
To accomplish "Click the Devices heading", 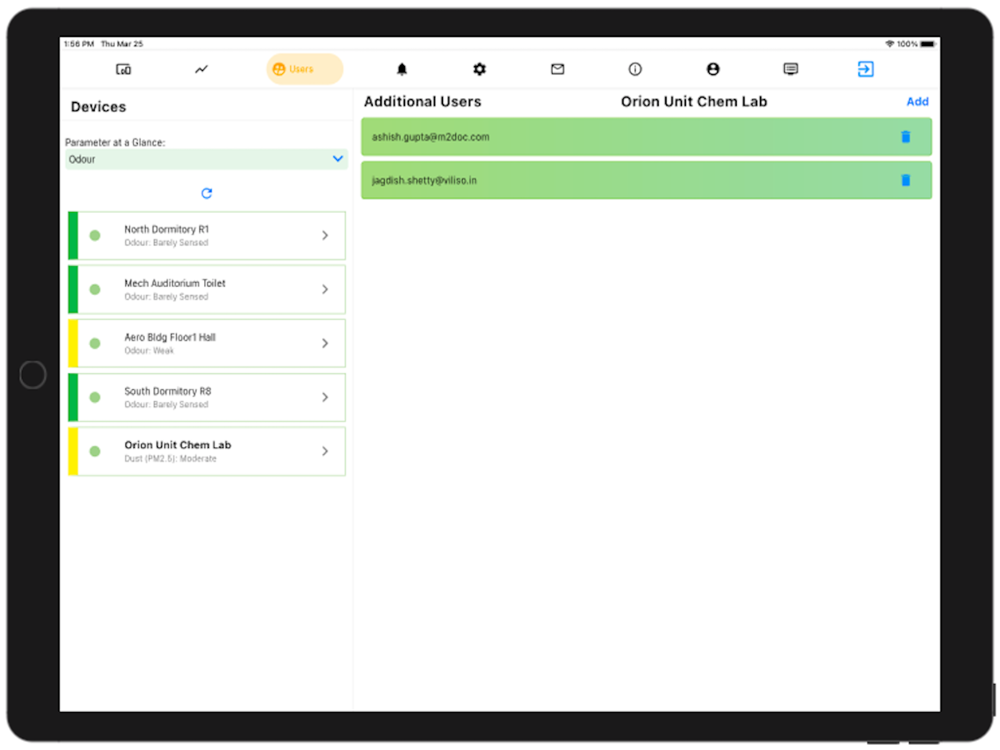I will click(98, 107).
